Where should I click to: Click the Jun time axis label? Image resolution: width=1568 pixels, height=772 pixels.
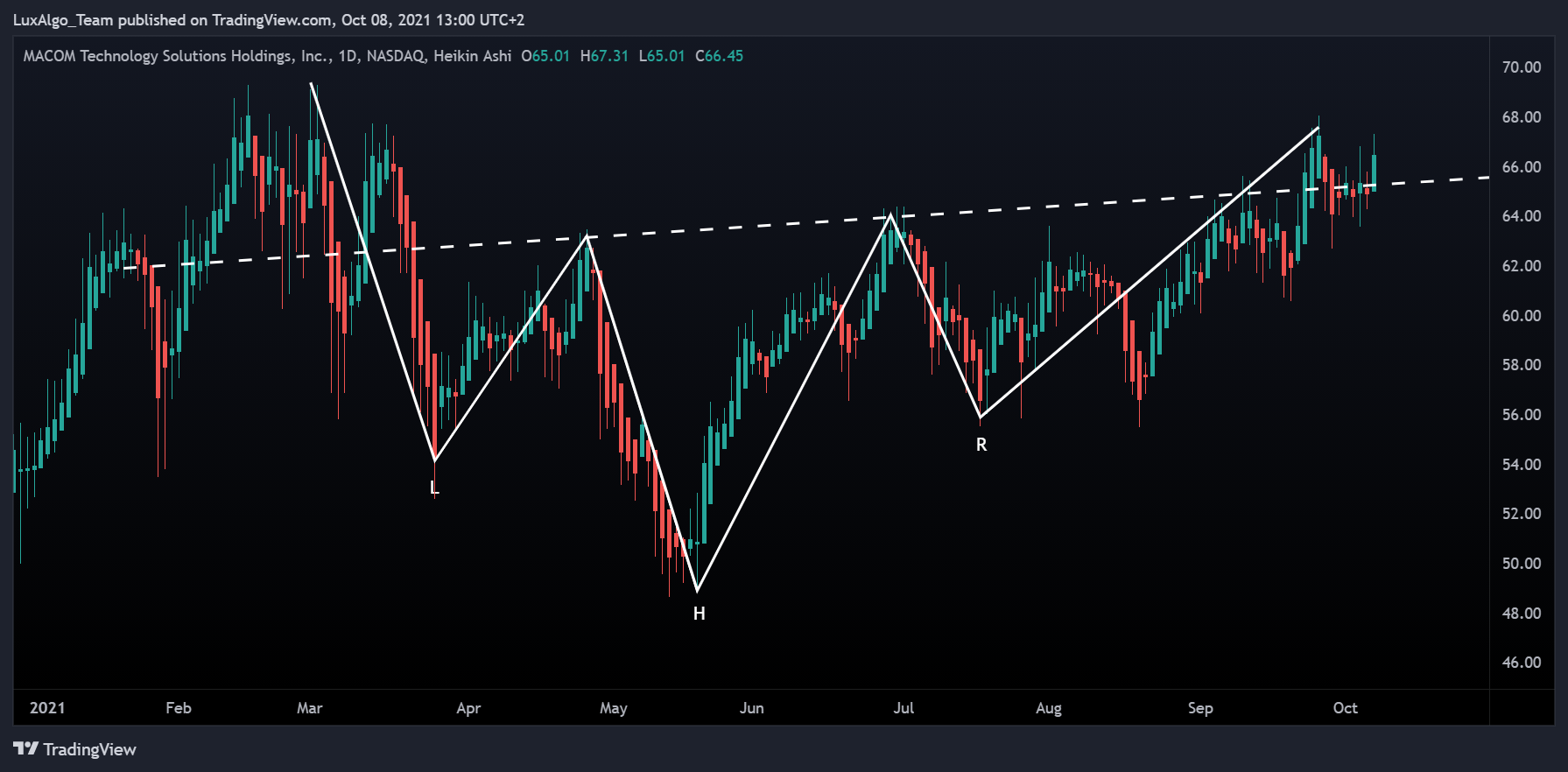point(752,708)
